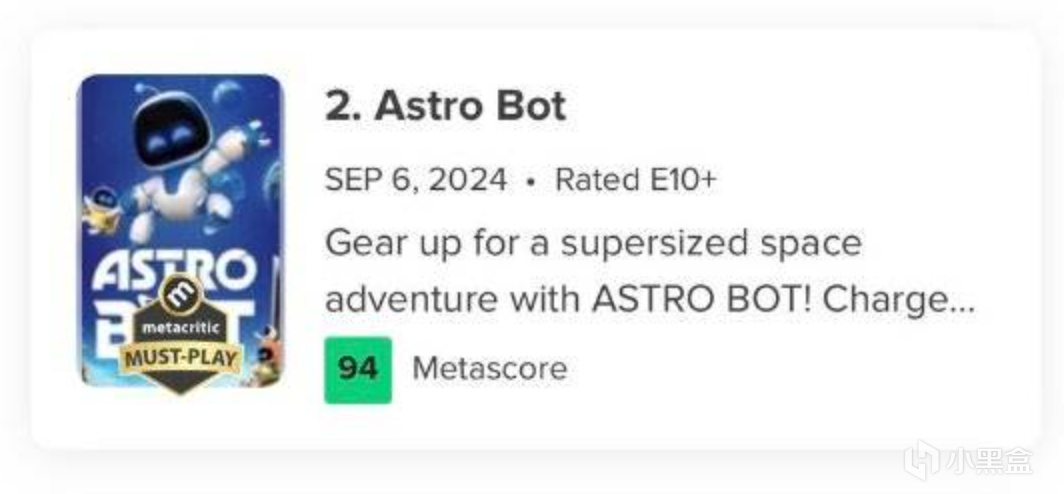Click the bullet separator between date and rating
Viewport: 1064px width, 494px height.
pyautogui.click(x=531, y=182)
